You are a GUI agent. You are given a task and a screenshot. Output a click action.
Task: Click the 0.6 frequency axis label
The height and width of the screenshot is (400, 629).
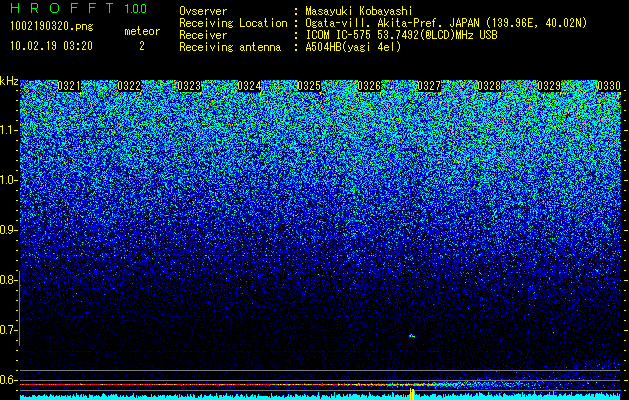(8, 380)
